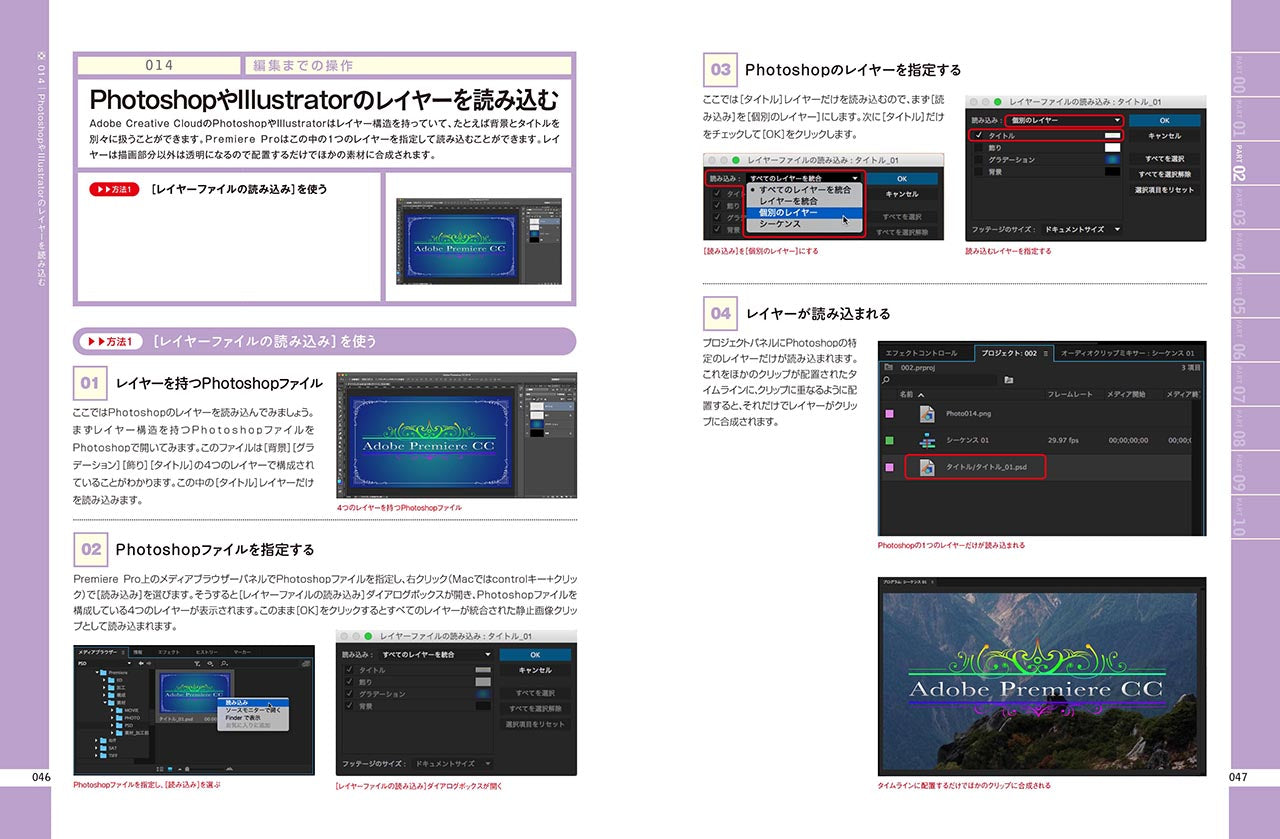Click the pink label next to Photo014.png
Viewport: 1280px width, 839px height.
[x=889, y=413]
